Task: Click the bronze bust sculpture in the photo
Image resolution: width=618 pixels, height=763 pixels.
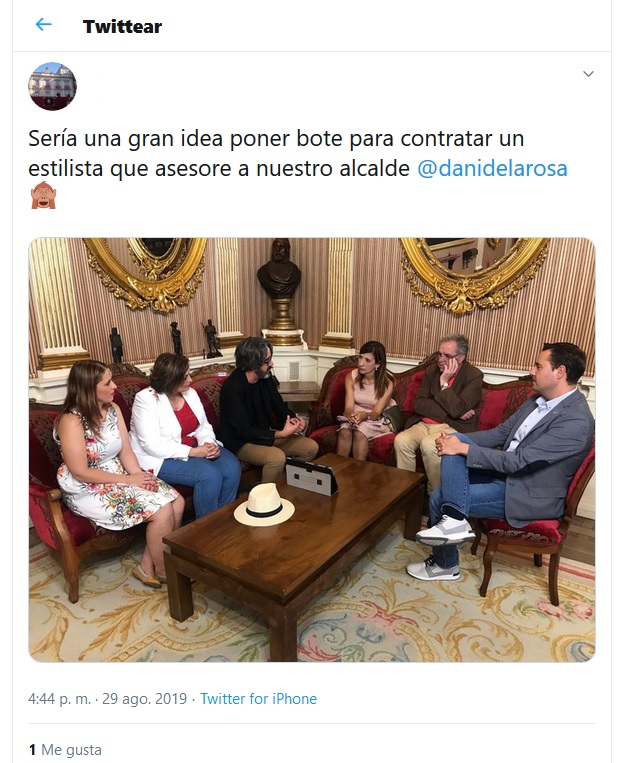Action: coord(279,269)
